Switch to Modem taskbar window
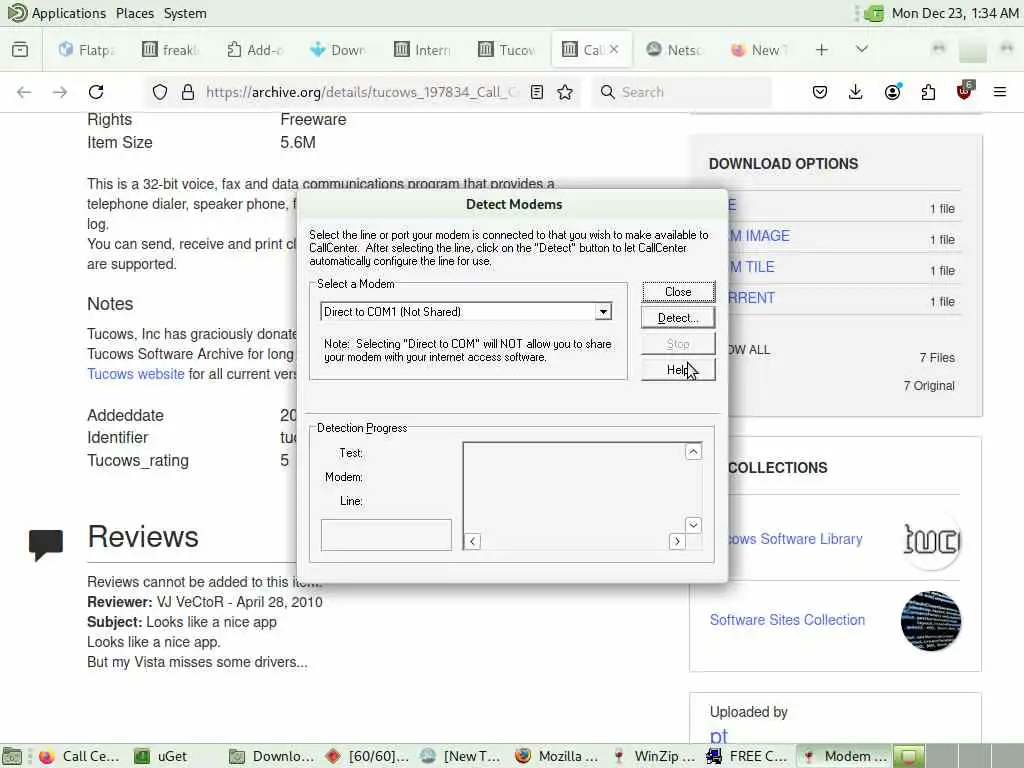The width and height of the screenshot is (1024, 768). coord(844,756)
